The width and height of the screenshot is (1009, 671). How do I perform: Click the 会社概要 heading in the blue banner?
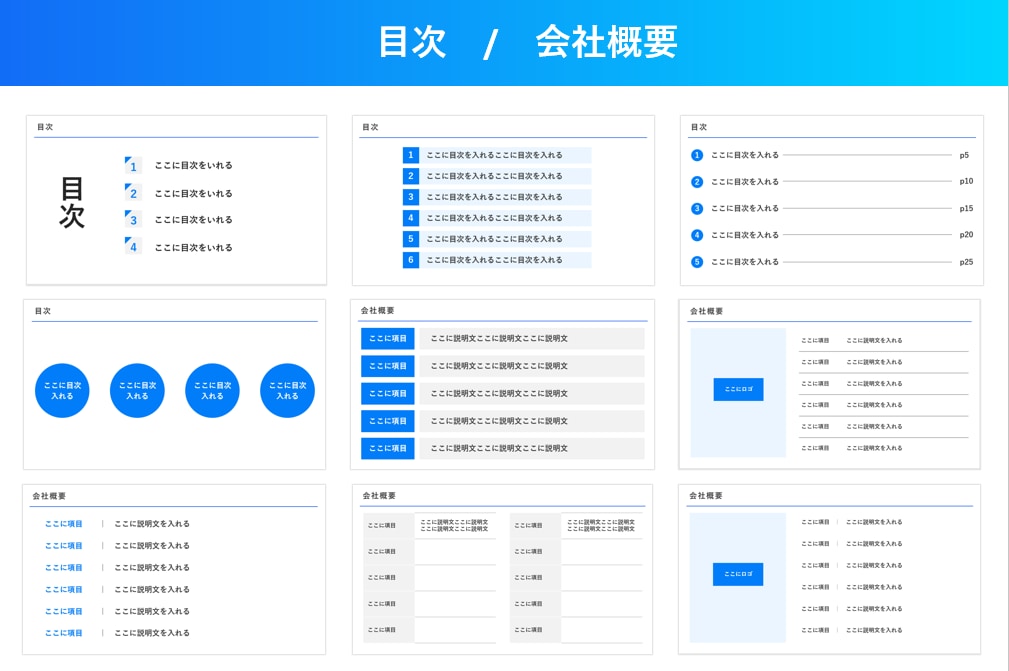pyautogui.click(x=606, y=42)
